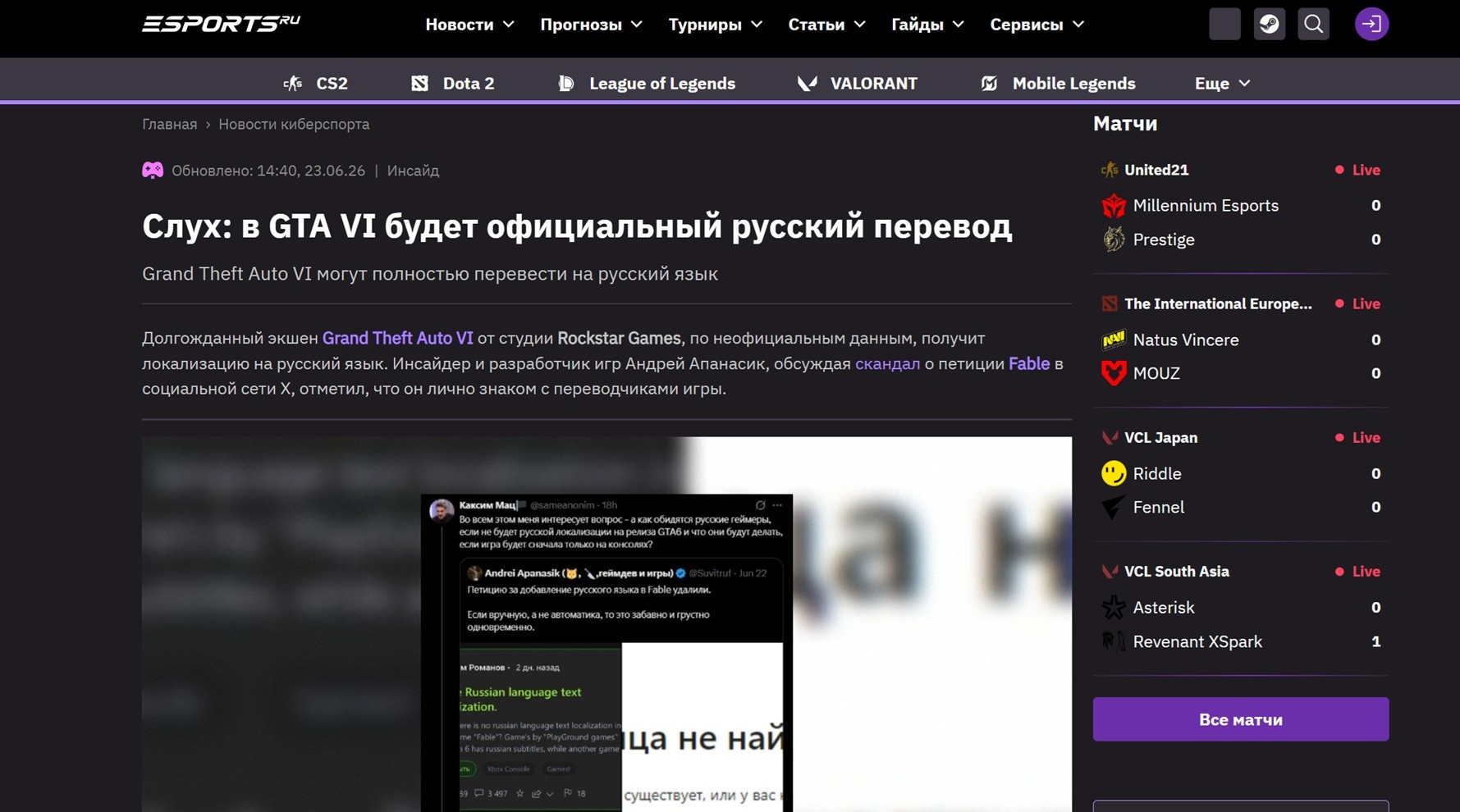Click Revenant XSpark's score of 1
The width and height of the screenshot is (1460, 812).
tap(1375, 641)
